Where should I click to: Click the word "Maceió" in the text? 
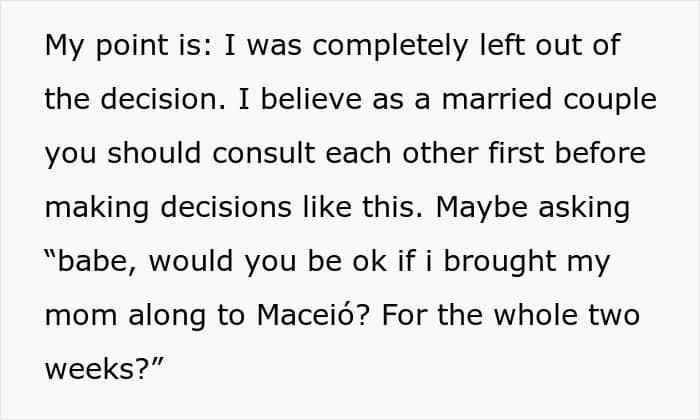click(307, 315)
